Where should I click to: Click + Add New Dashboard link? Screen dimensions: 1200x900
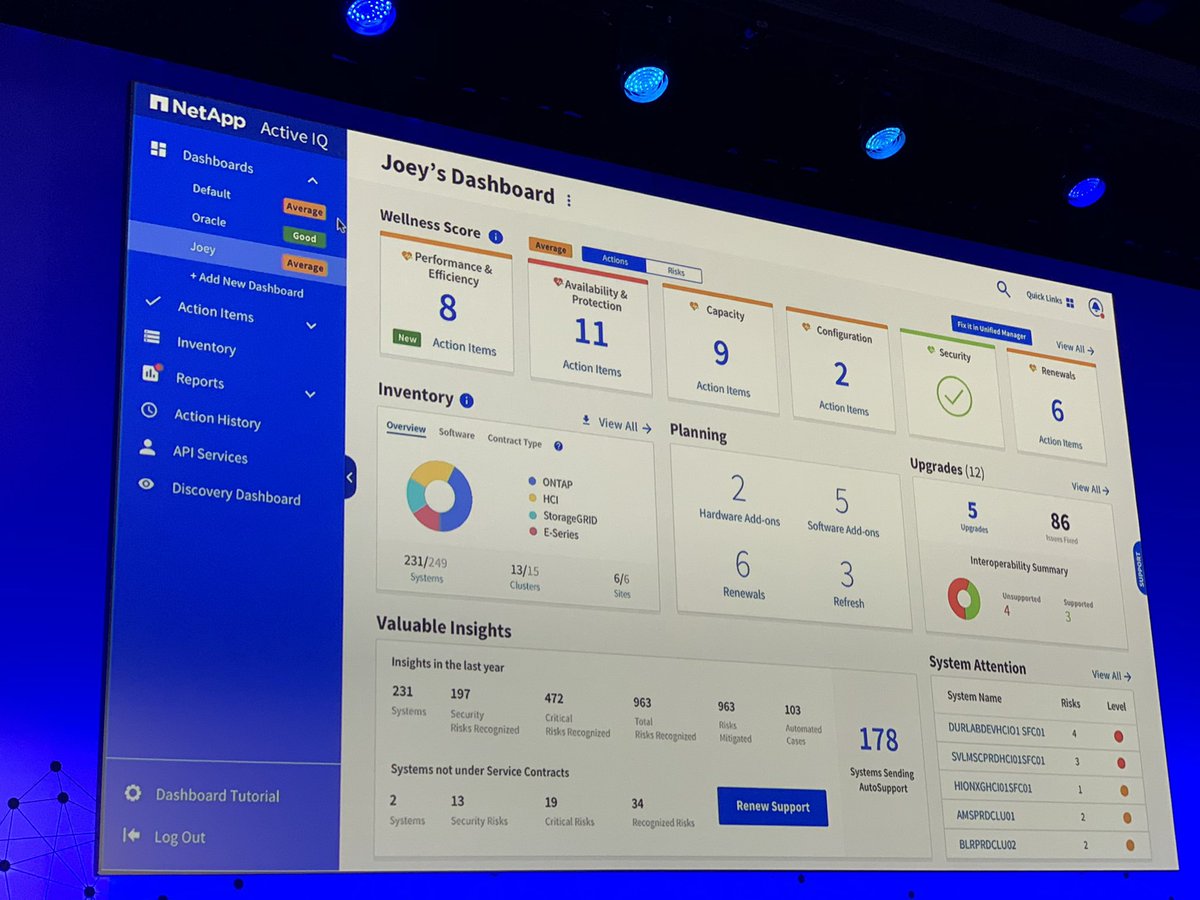pos(246,285)
